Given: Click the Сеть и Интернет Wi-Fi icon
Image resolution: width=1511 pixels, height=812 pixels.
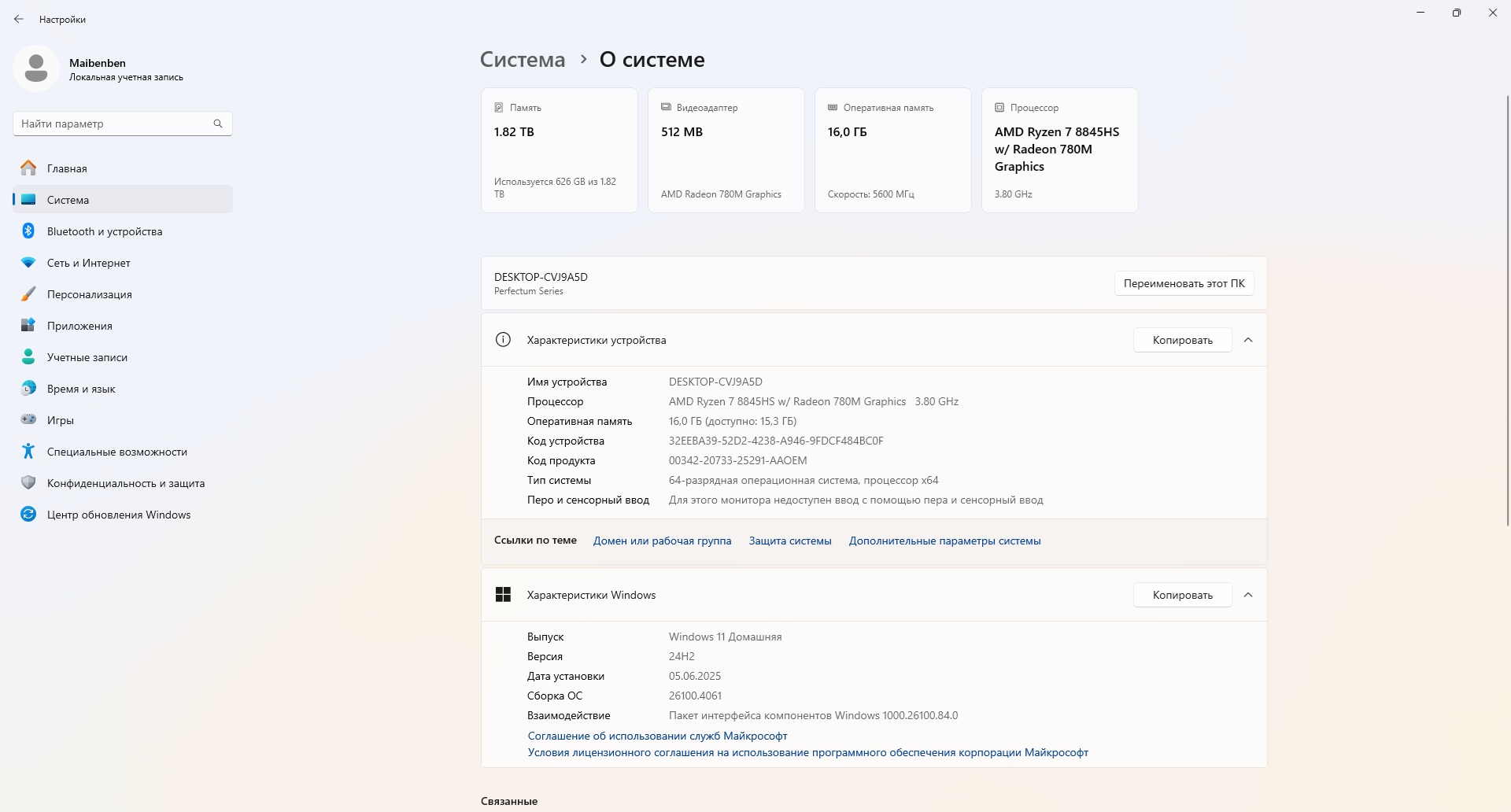Looking at the screenshot, I should 28,263.
